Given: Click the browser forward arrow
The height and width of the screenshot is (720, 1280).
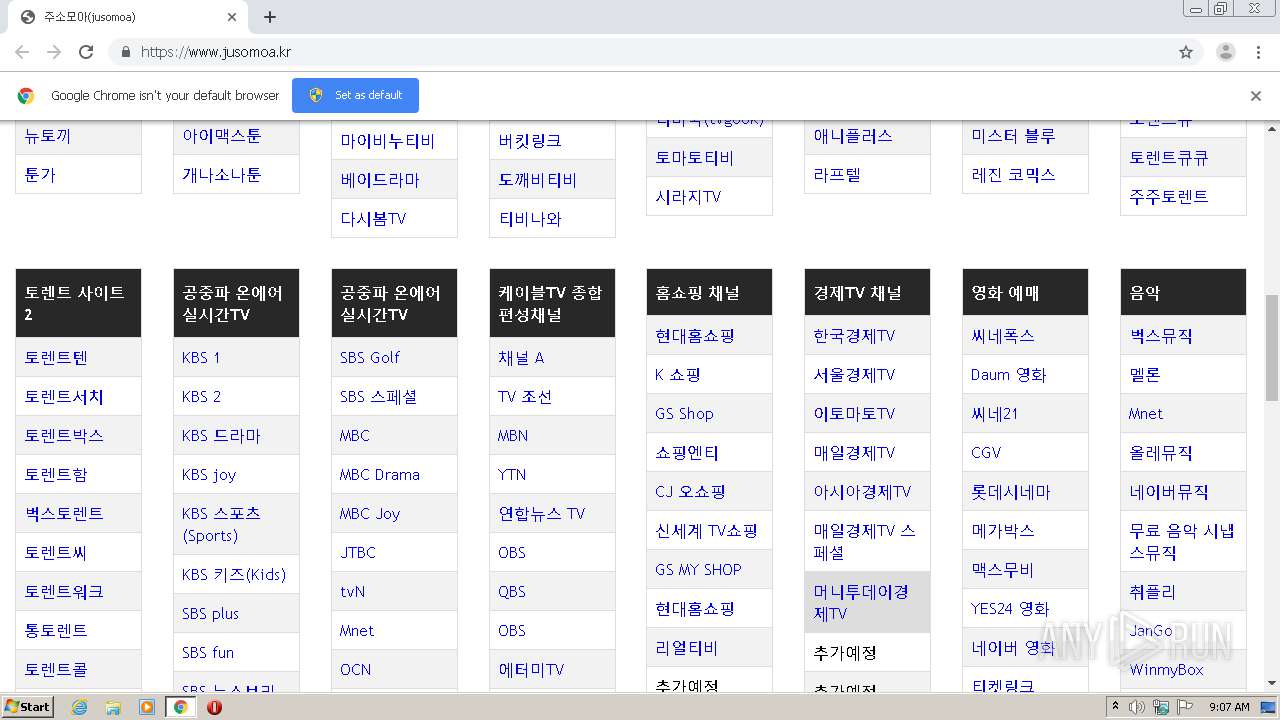Looking at the screenshot, I should (54, 52).
